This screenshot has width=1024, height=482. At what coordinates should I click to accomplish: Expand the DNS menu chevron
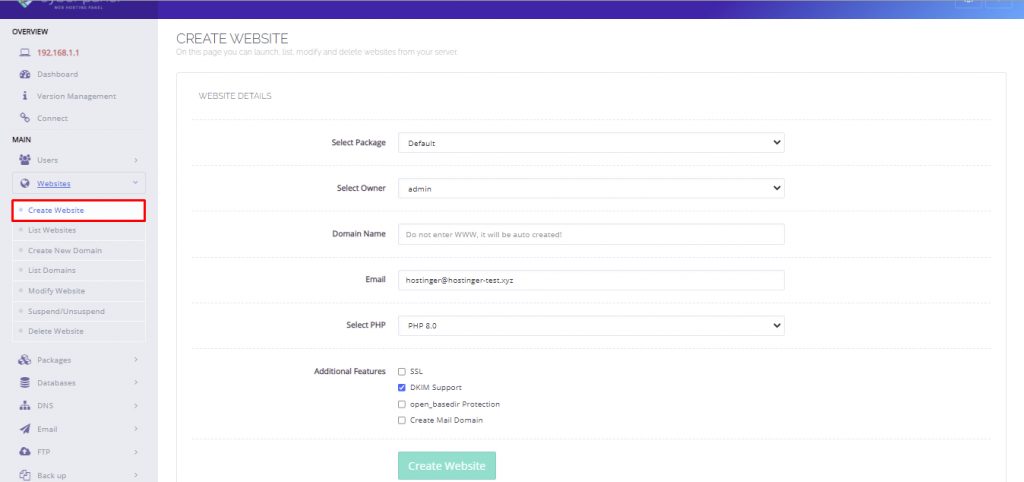click(x=135, y=406)
